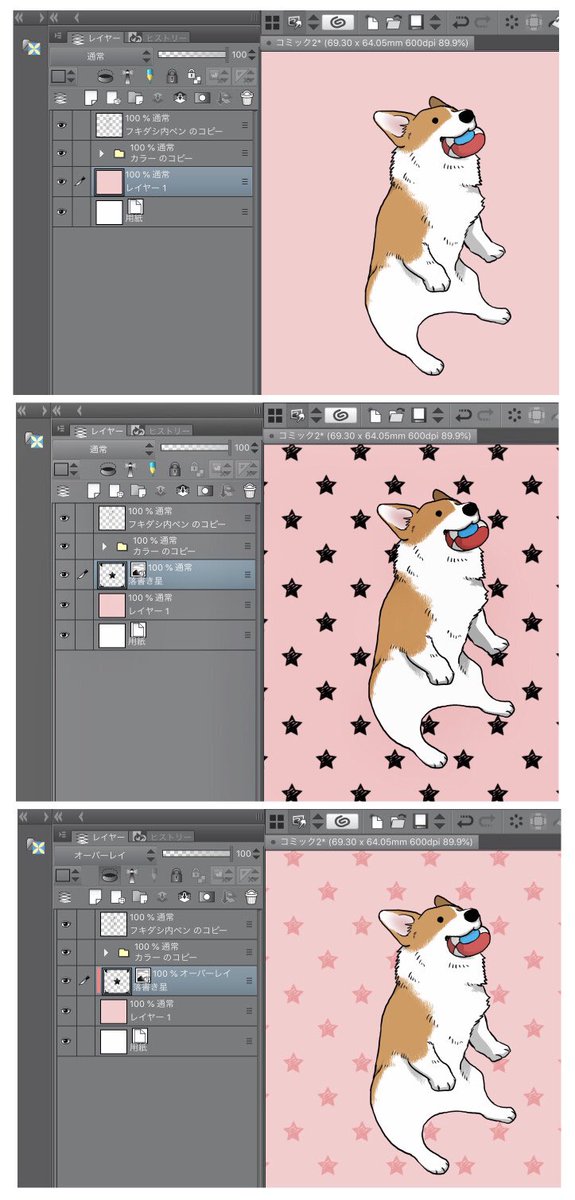
Task: Click Save icon above plain pink canvas
Action: pyautogui.click(x=416, y=22)
